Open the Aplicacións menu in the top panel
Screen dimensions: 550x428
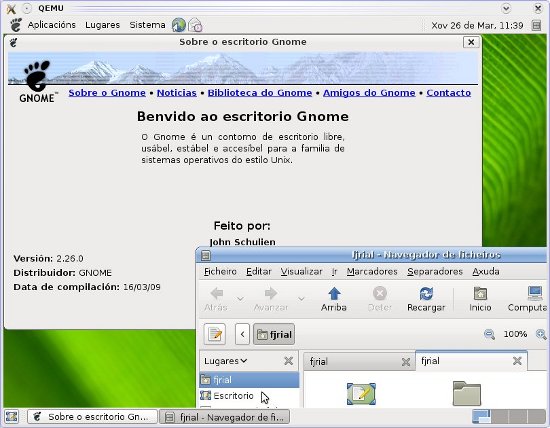pyautogui.click(x=52, y=25)
